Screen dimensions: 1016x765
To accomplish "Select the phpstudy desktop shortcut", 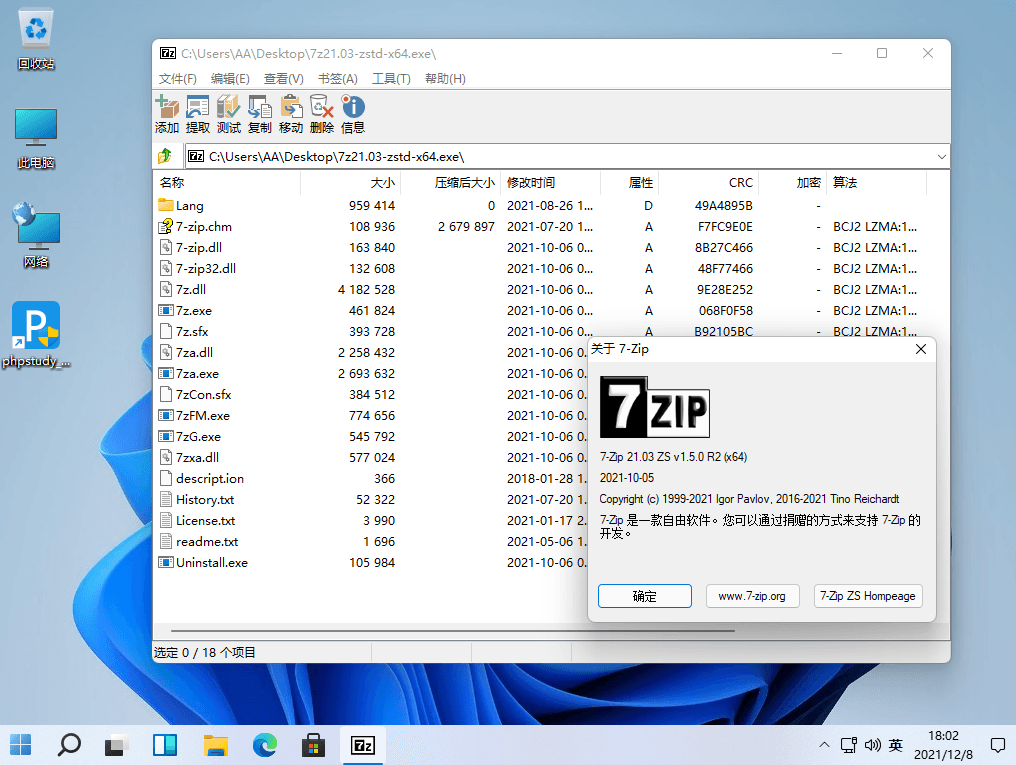I will pyautogui.click(x=36, y=335).
